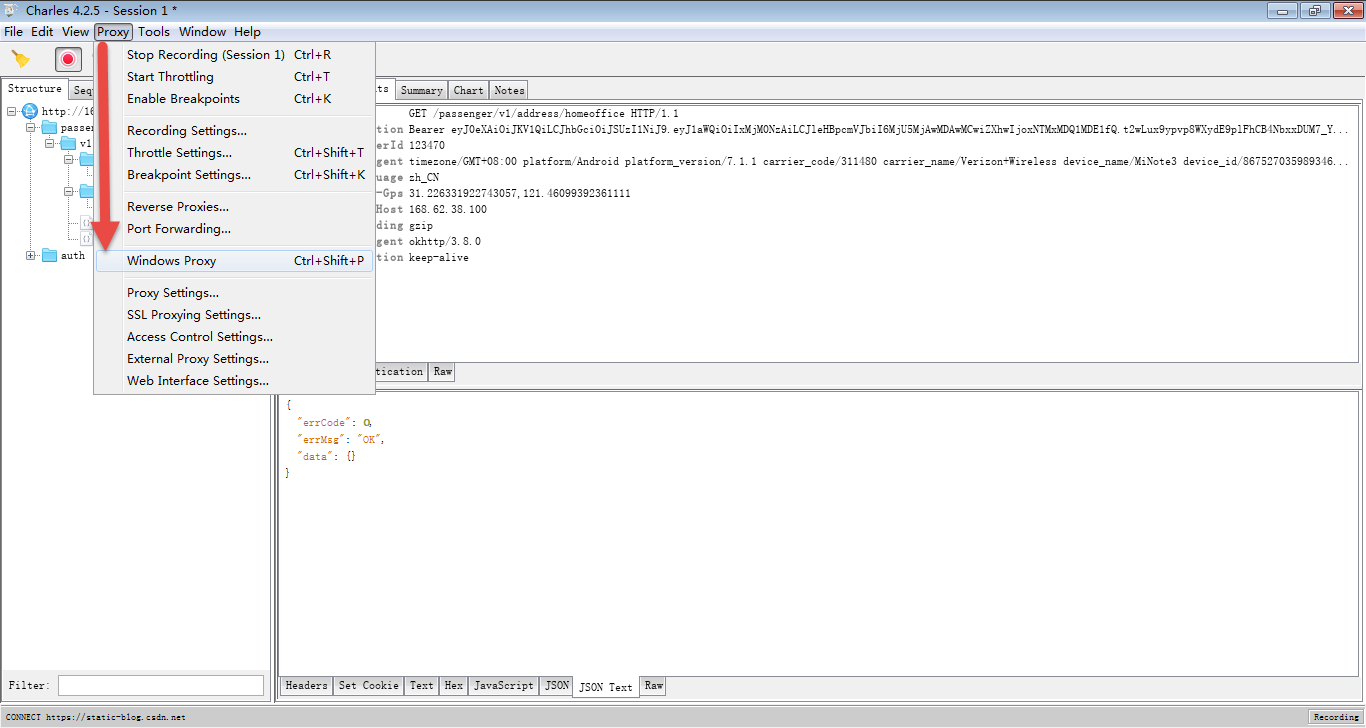Select the JSON tab
Screen dimensions: 1366x728
point(557,686)
